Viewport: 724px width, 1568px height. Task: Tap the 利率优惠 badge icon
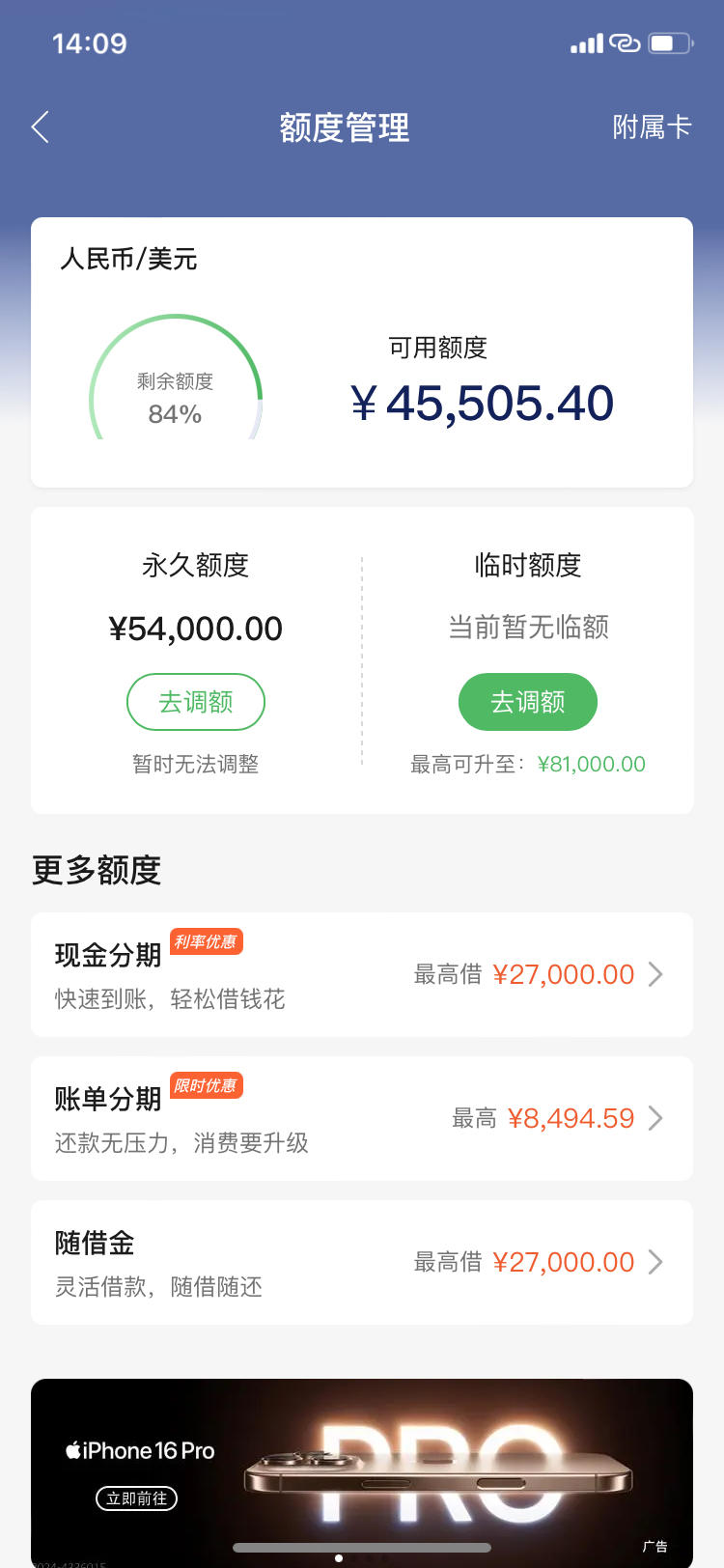[206, 941]
